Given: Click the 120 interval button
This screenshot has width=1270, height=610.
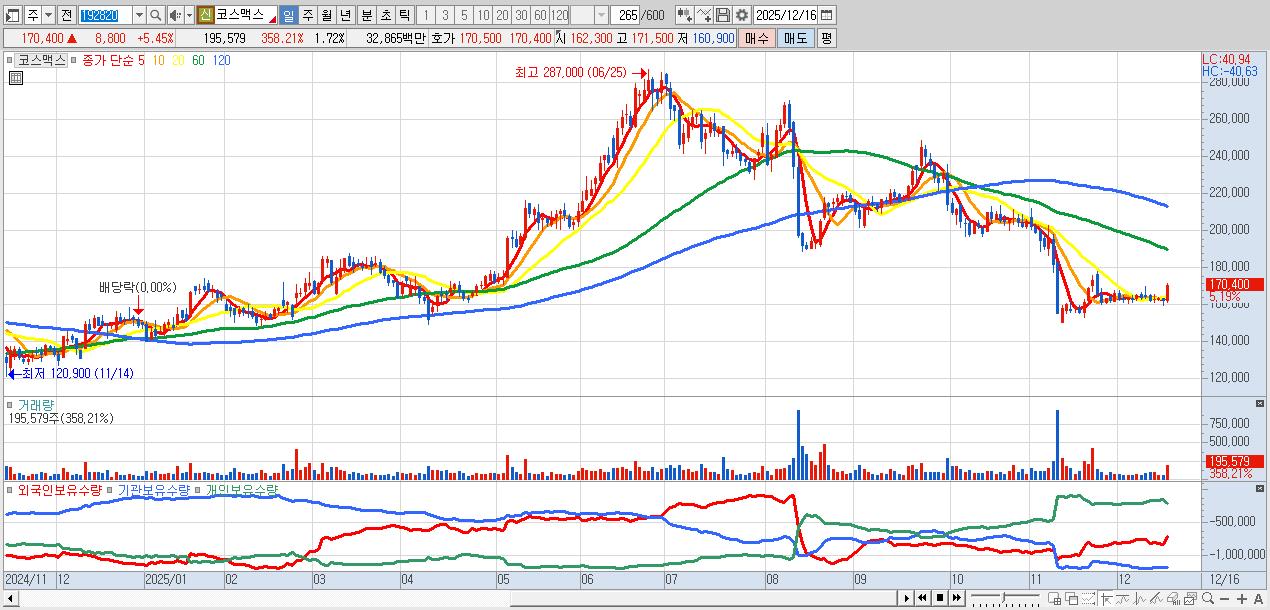Looking at the screenshot, I should point(558,15).
